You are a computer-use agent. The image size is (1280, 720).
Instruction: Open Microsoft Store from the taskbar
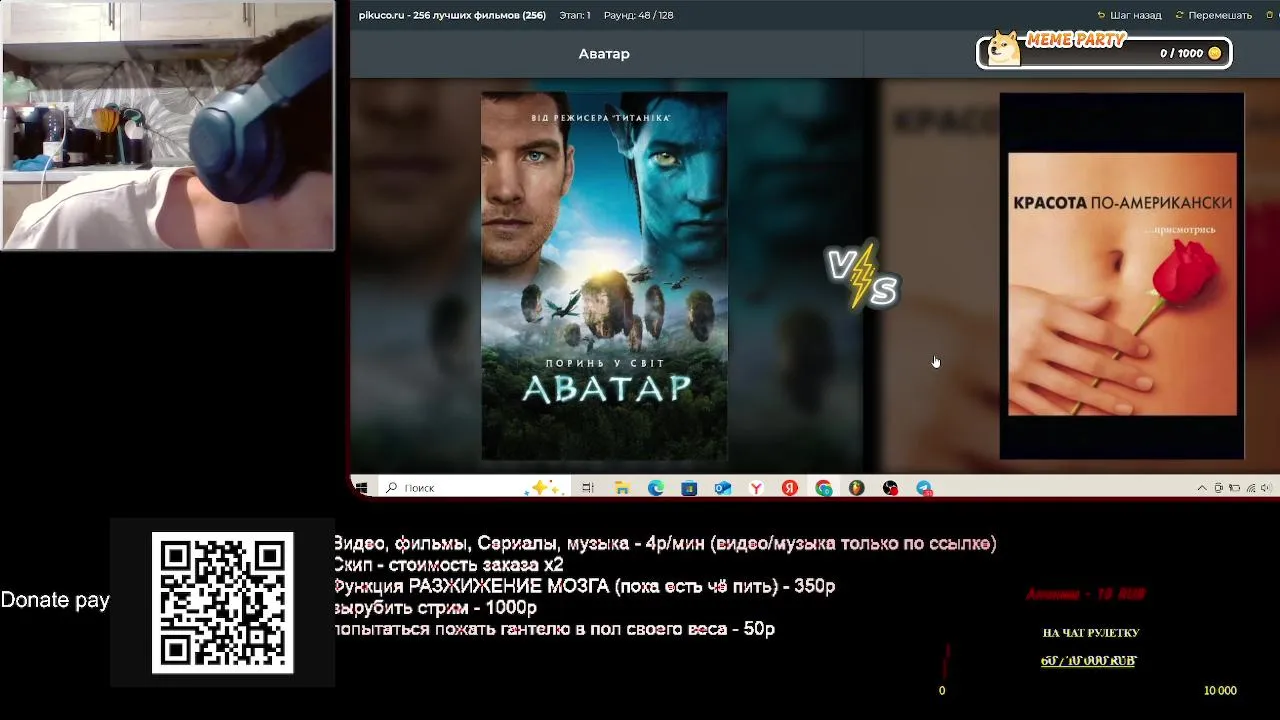coord(689,488)
